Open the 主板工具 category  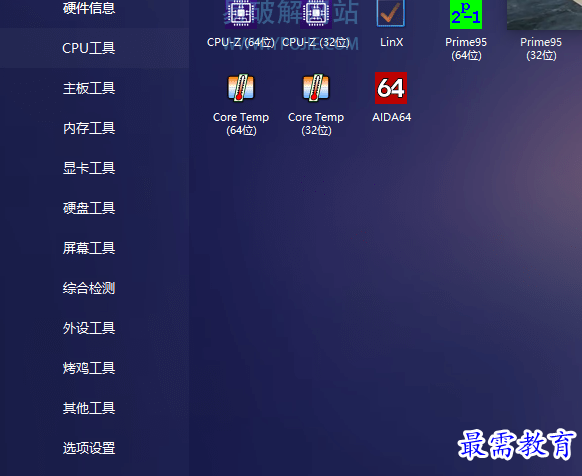[x=89, y=88]
